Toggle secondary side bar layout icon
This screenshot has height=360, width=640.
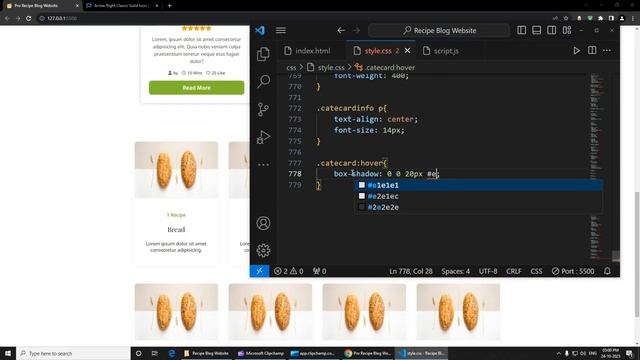pyautogui.click(x=551, y=30)
